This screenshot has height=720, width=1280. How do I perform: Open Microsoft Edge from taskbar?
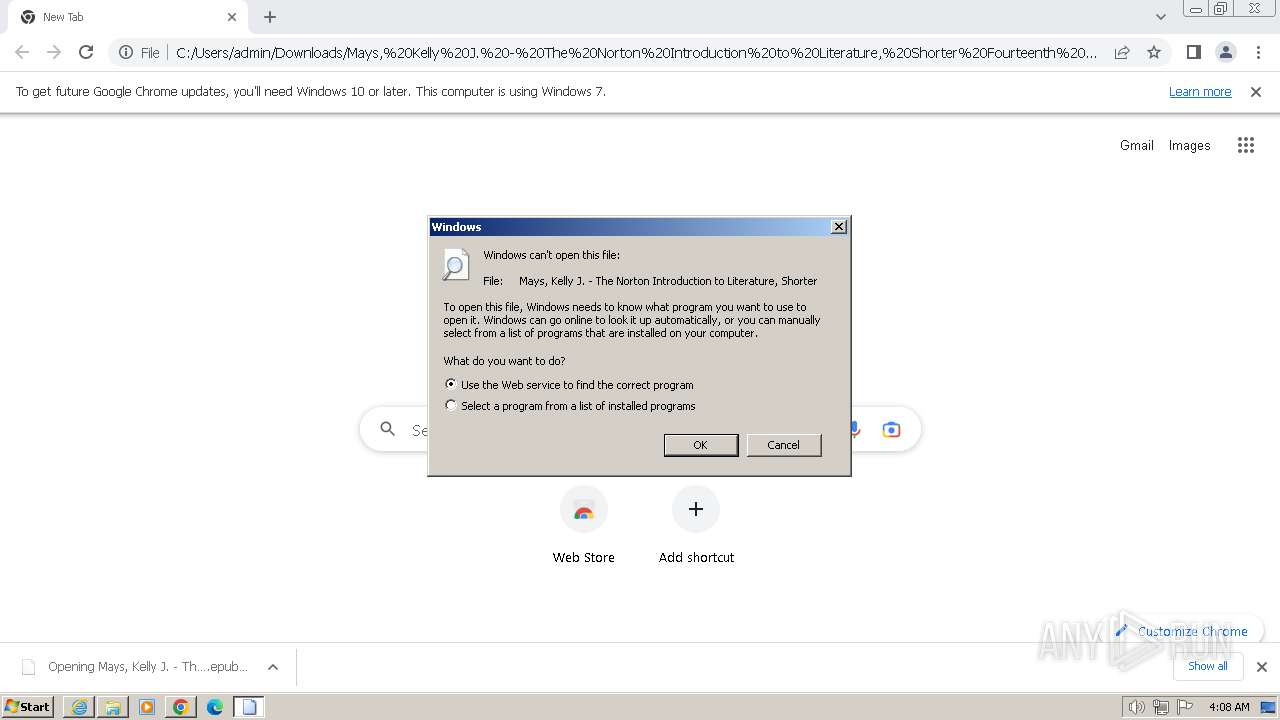coord(215,707)
